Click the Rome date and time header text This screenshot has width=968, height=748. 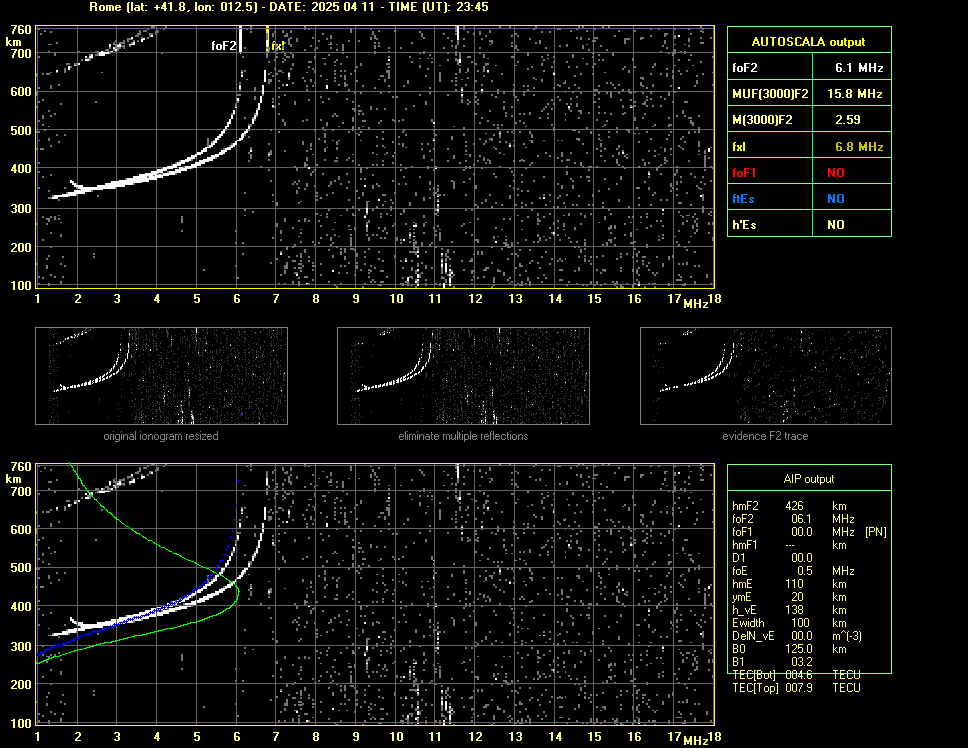[x=289, y=7]
